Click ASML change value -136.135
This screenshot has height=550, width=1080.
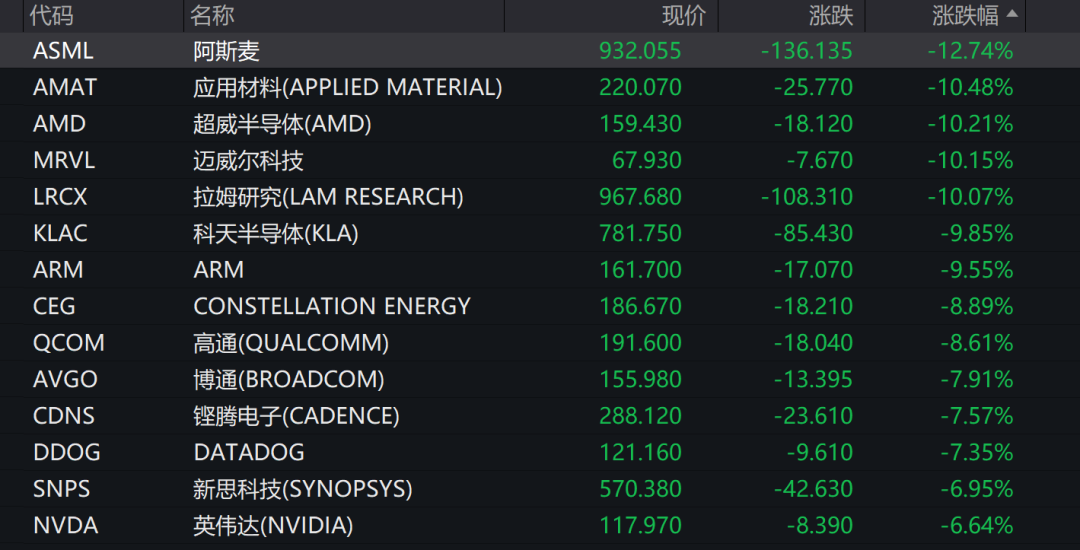pos(807,51)
